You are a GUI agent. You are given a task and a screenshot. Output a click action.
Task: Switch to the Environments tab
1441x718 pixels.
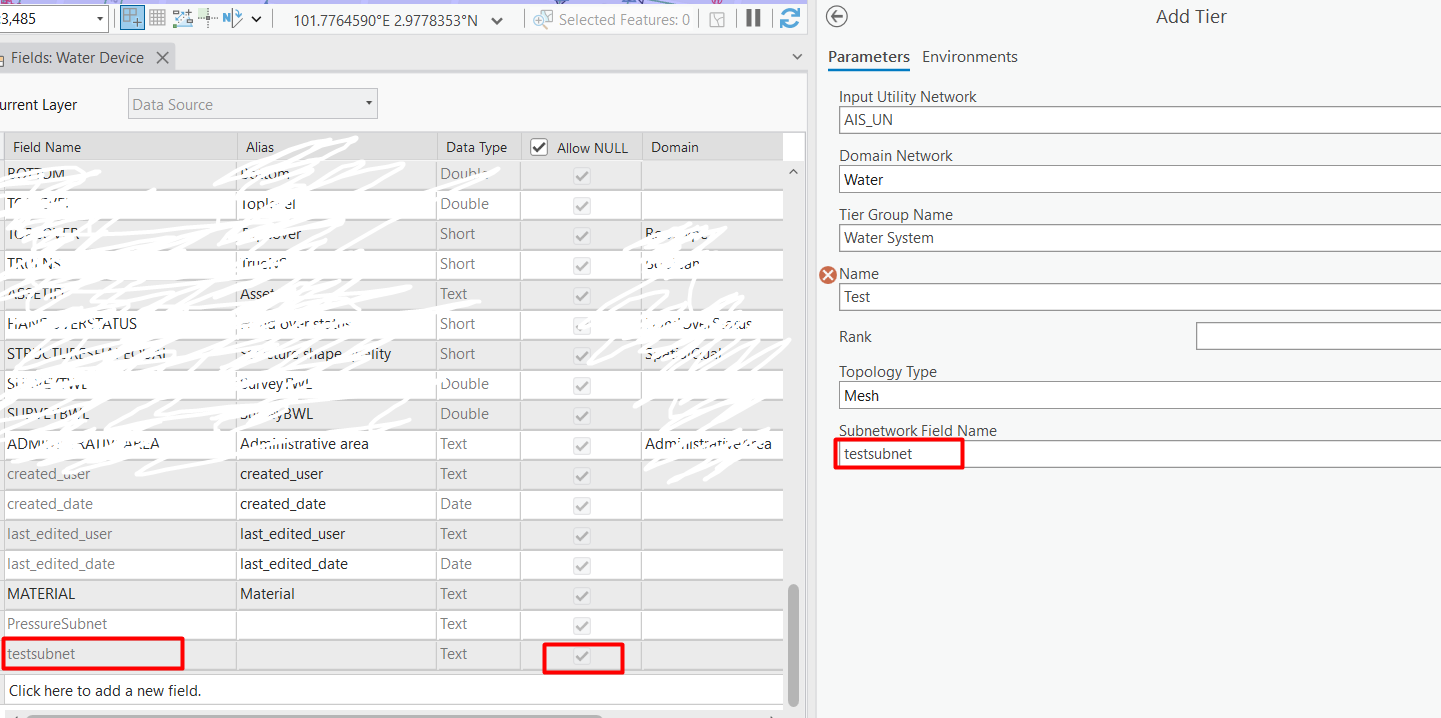969,57
